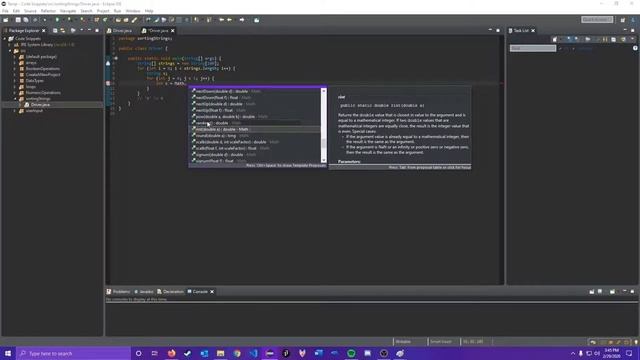Open the Project menu
Image resolution: width=640 pixels, height=360 pixels.
click(103, 11)
